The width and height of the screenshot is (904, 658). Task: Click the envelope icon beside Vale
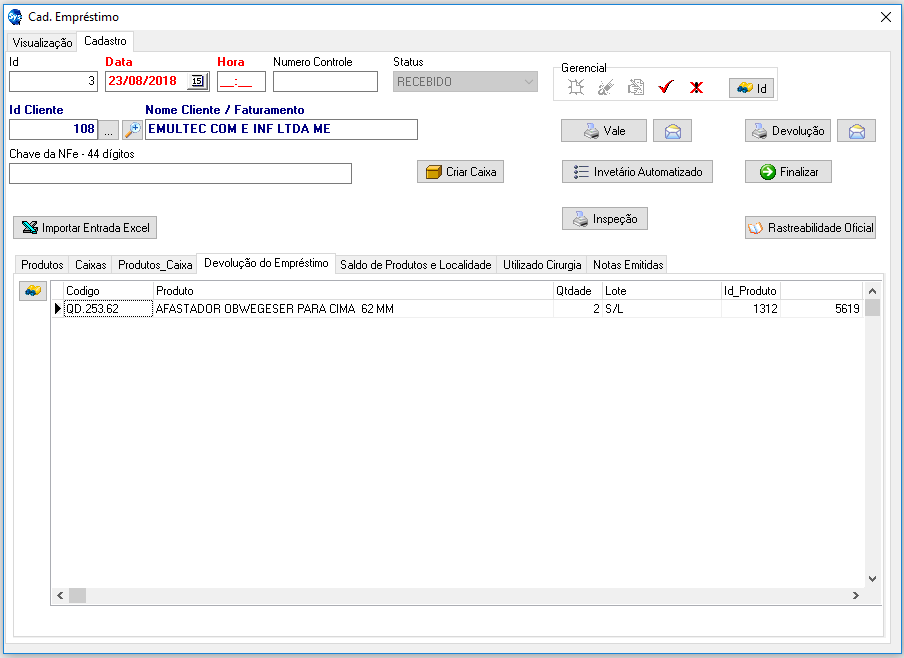point(671,131)
